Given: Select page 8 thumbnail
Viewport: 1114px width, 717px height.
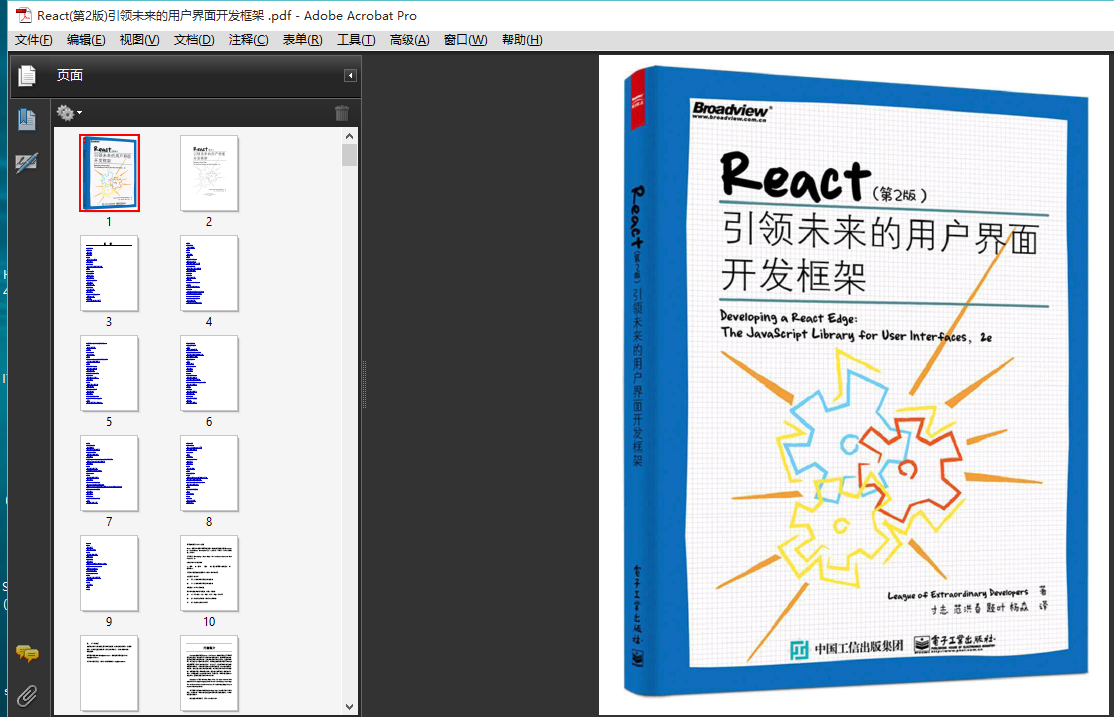Looking at the screenshot, I should [209, 473].
